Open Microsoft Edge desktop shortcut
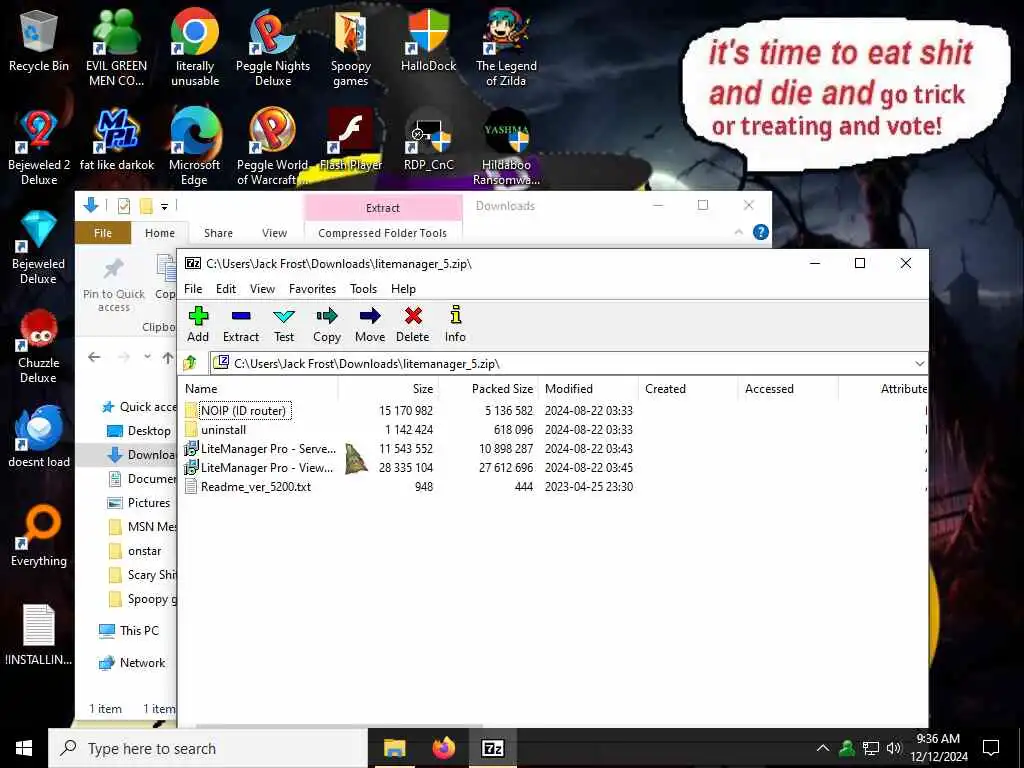Screen dimensions: 1024x768 [x=195, y=148]
